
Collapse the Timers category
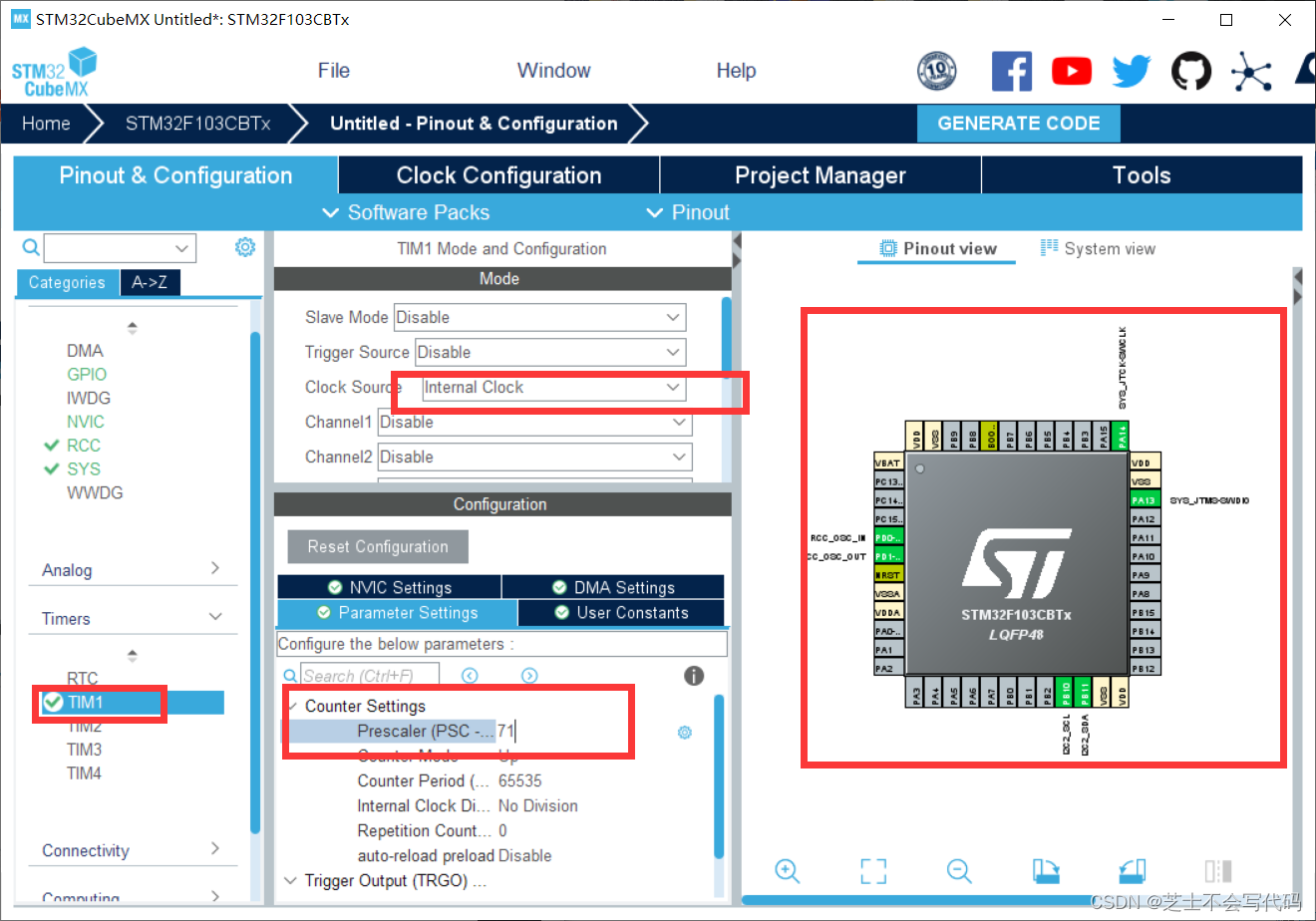pyautogui.click(x=132, y=618)
